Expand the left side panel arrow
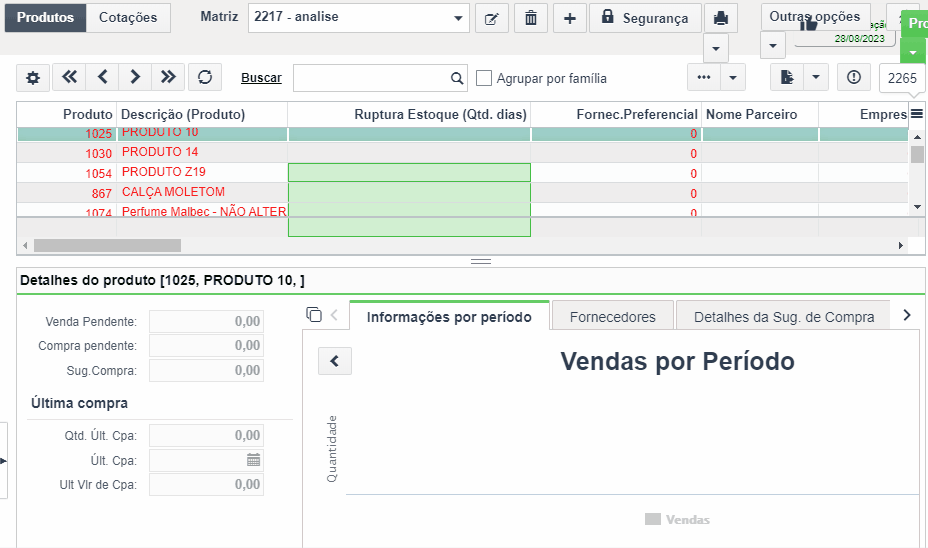Screen dimensions: 928x548 coord(4,460)
